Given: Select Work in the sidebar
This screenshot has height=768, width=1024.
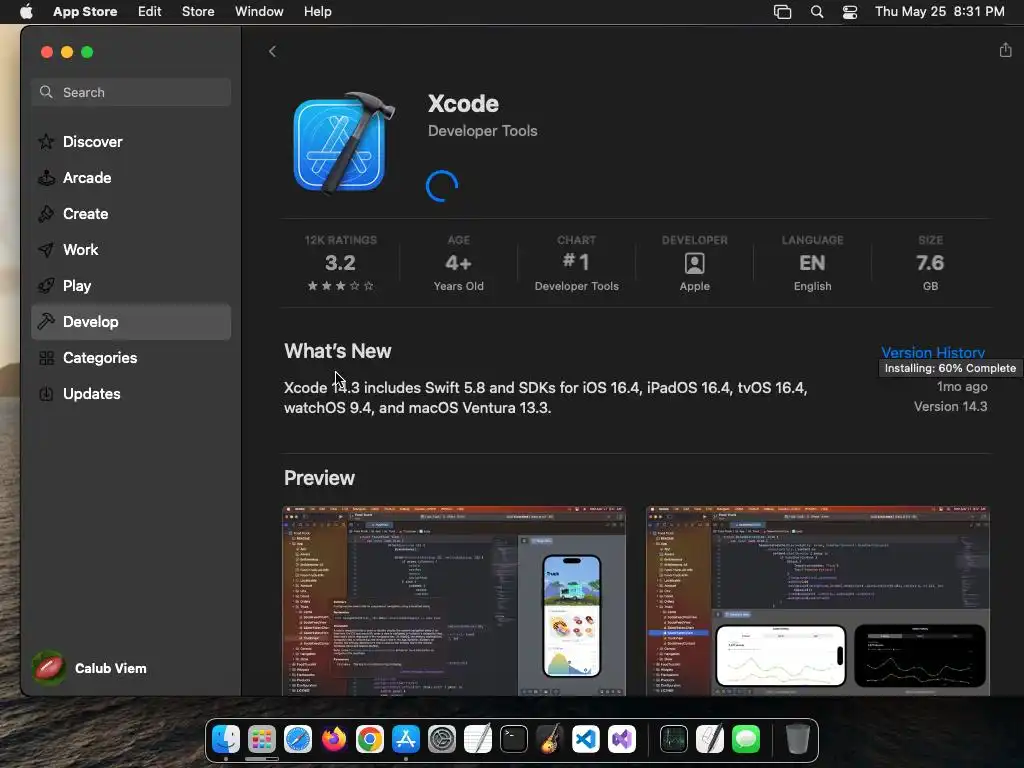Looking at the screenshot, I should (x=131, y=249).
